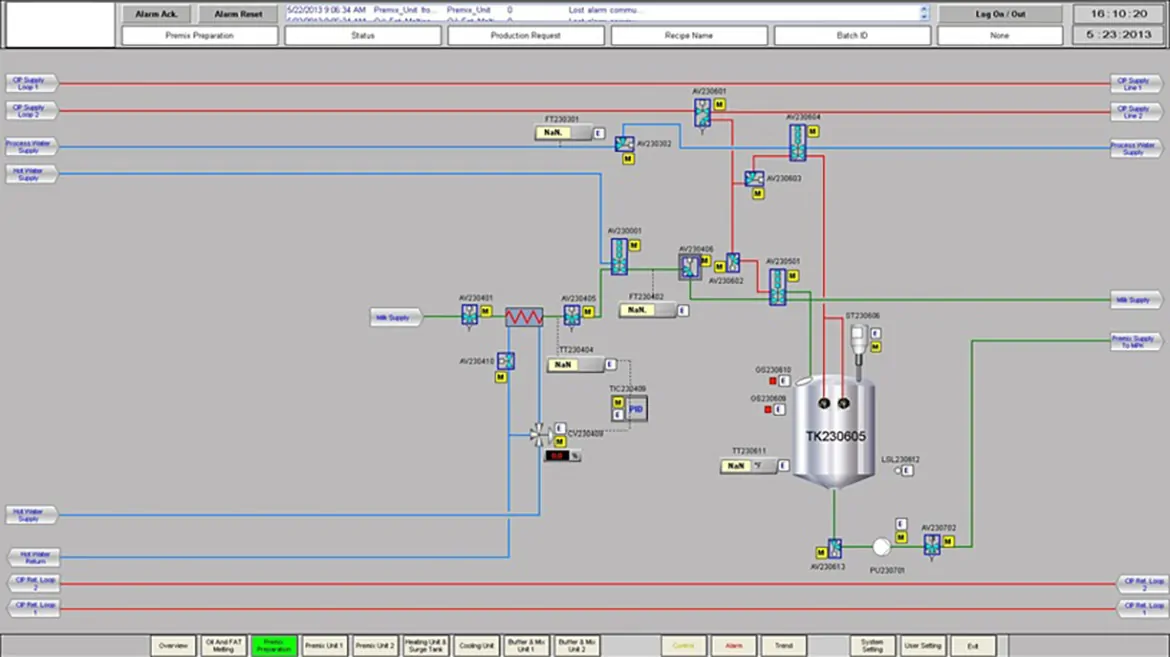This screenshot has height=657, width=1170.
Task: Click valve AV230405 icon
Action: [572, 317]
